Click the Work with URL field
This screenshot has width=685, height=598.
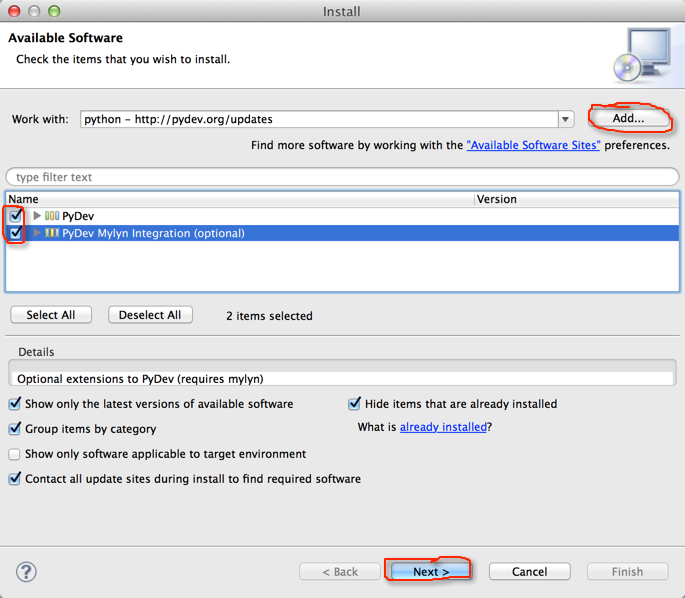click(319, 119)
